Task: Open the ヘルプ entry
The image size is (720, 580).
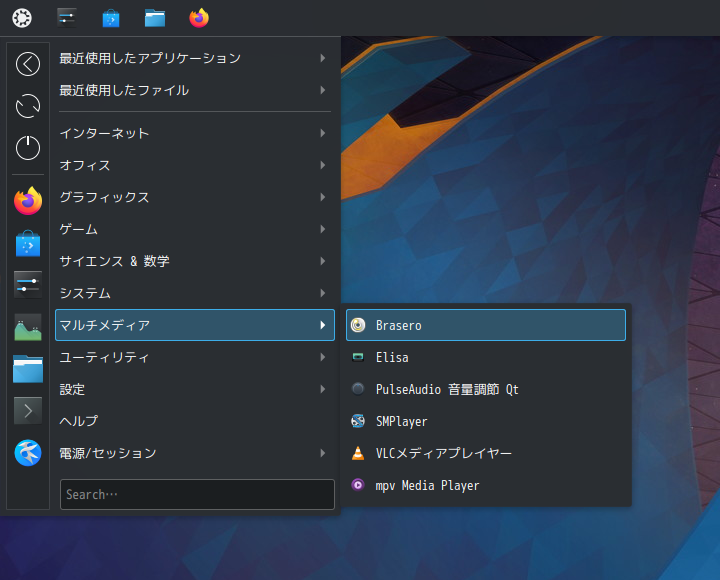Action: pyautogui.click(x=195, y=421)
